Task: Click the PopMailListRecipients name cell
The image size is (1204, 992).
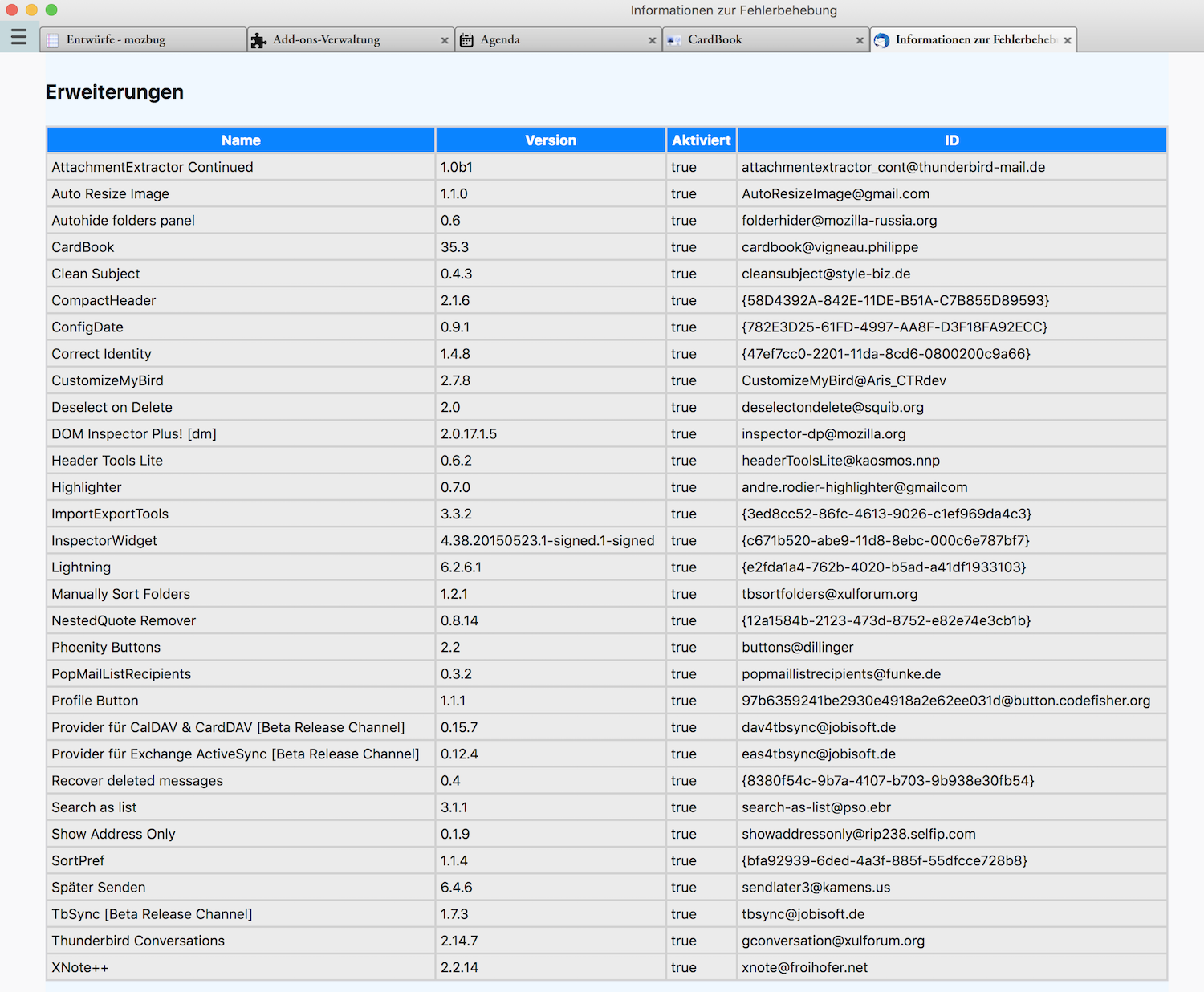Action: point(241,674)
